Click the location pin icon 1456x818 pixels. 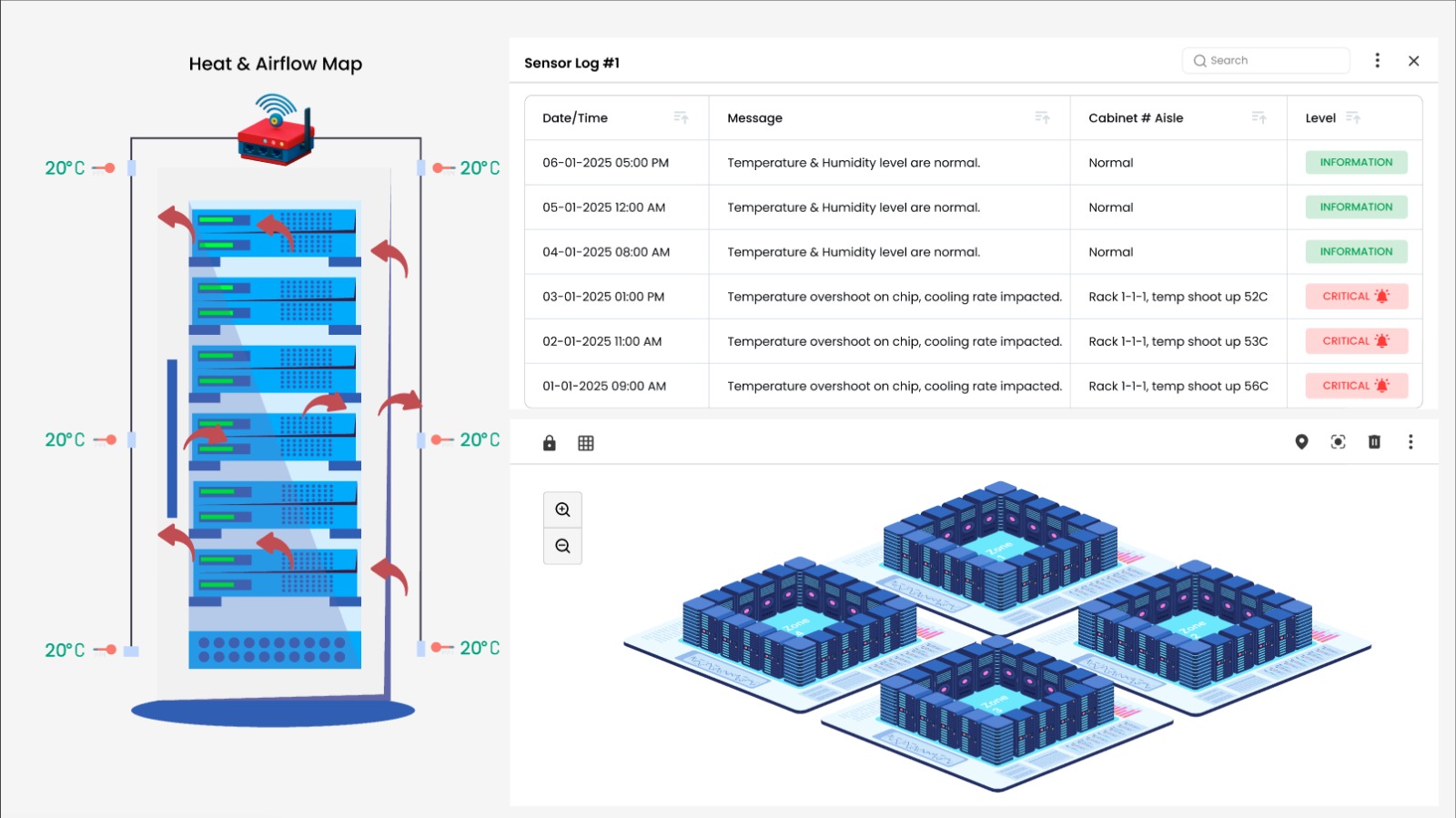(x=1301, y=442)
